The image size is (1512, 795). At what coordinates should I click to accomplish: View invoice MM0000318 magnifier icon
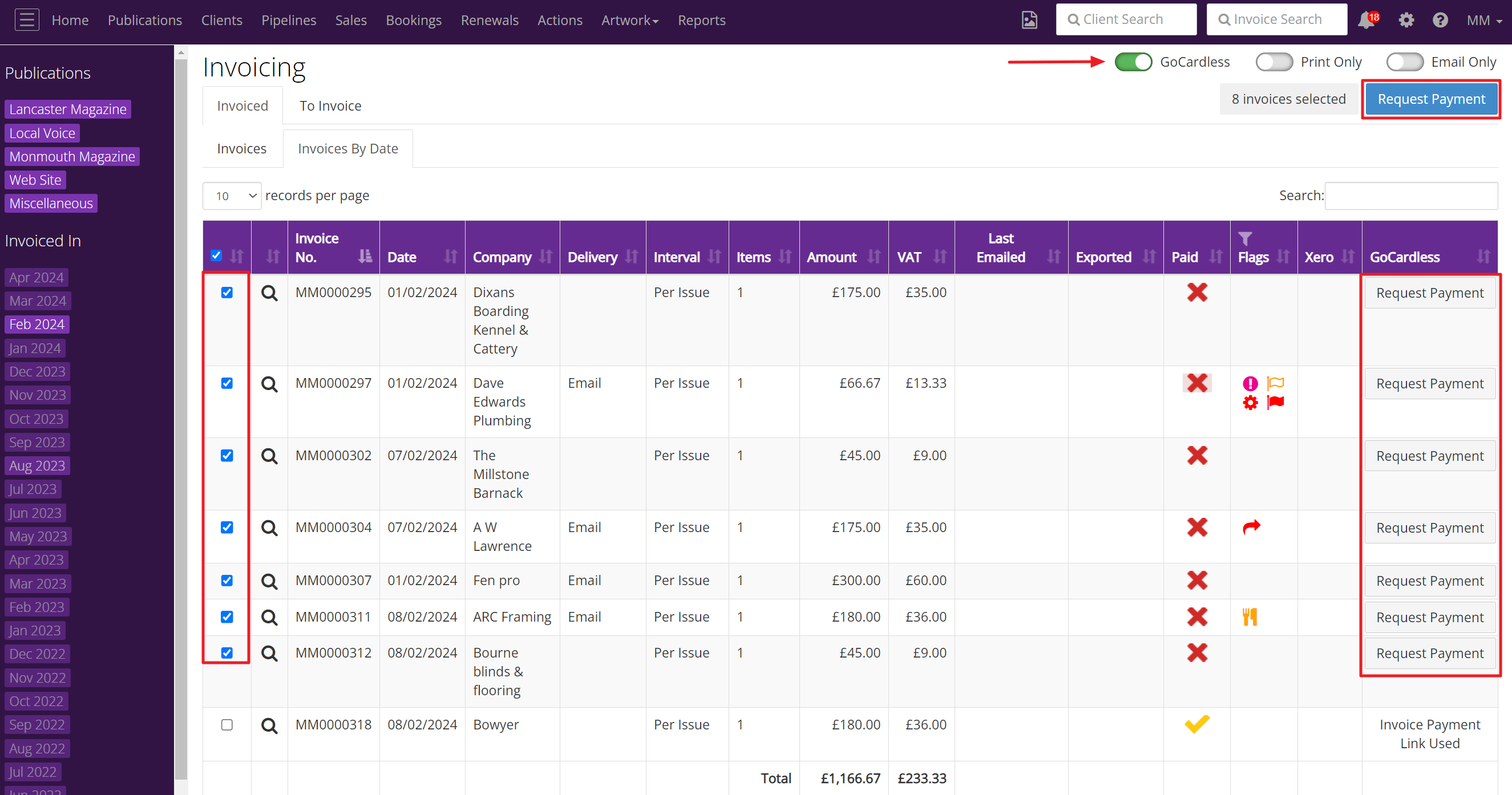click(x=269, y=725)
